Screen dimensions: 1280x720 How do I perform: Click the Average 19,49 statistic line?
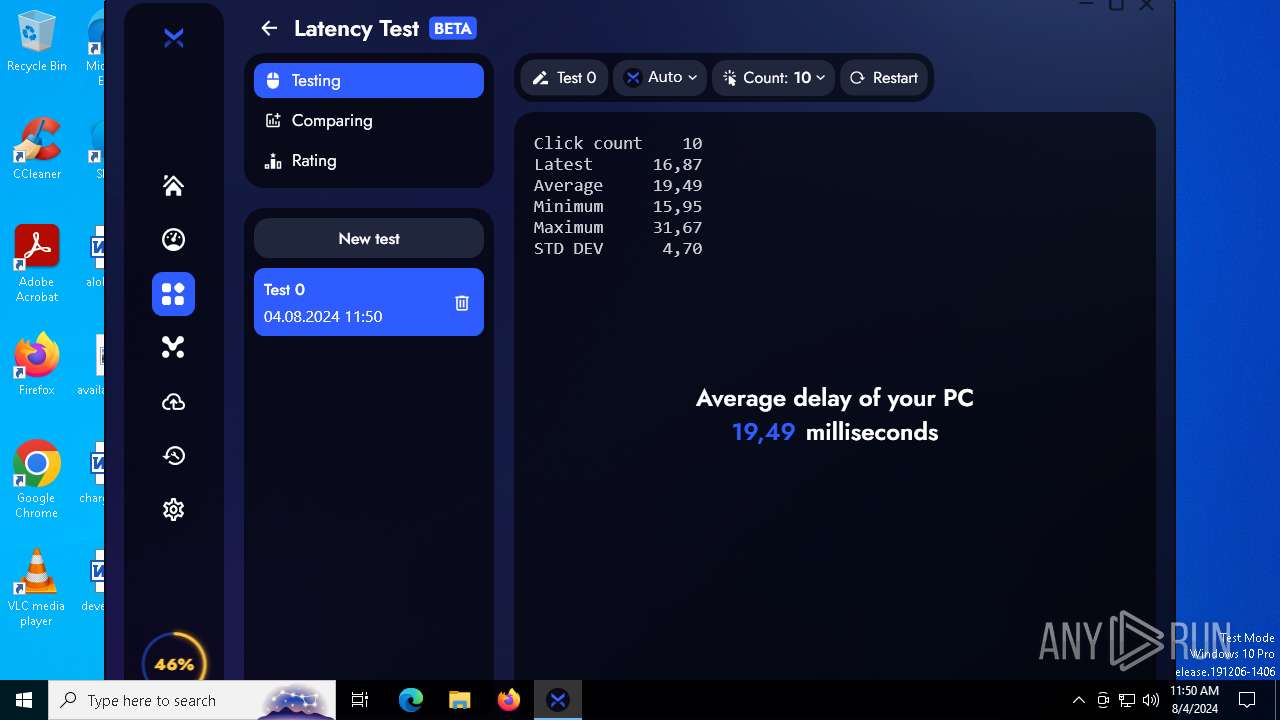click(618, 186)
